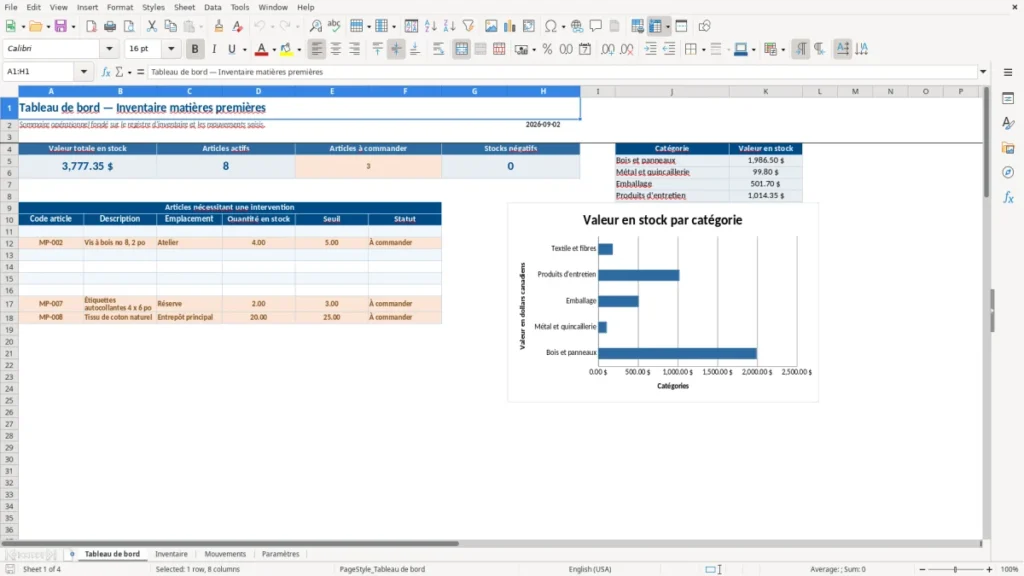This screenshot has height=576, width=1024.
Task: Click the zoom in plus button
Action: click(x=989, y=569)
